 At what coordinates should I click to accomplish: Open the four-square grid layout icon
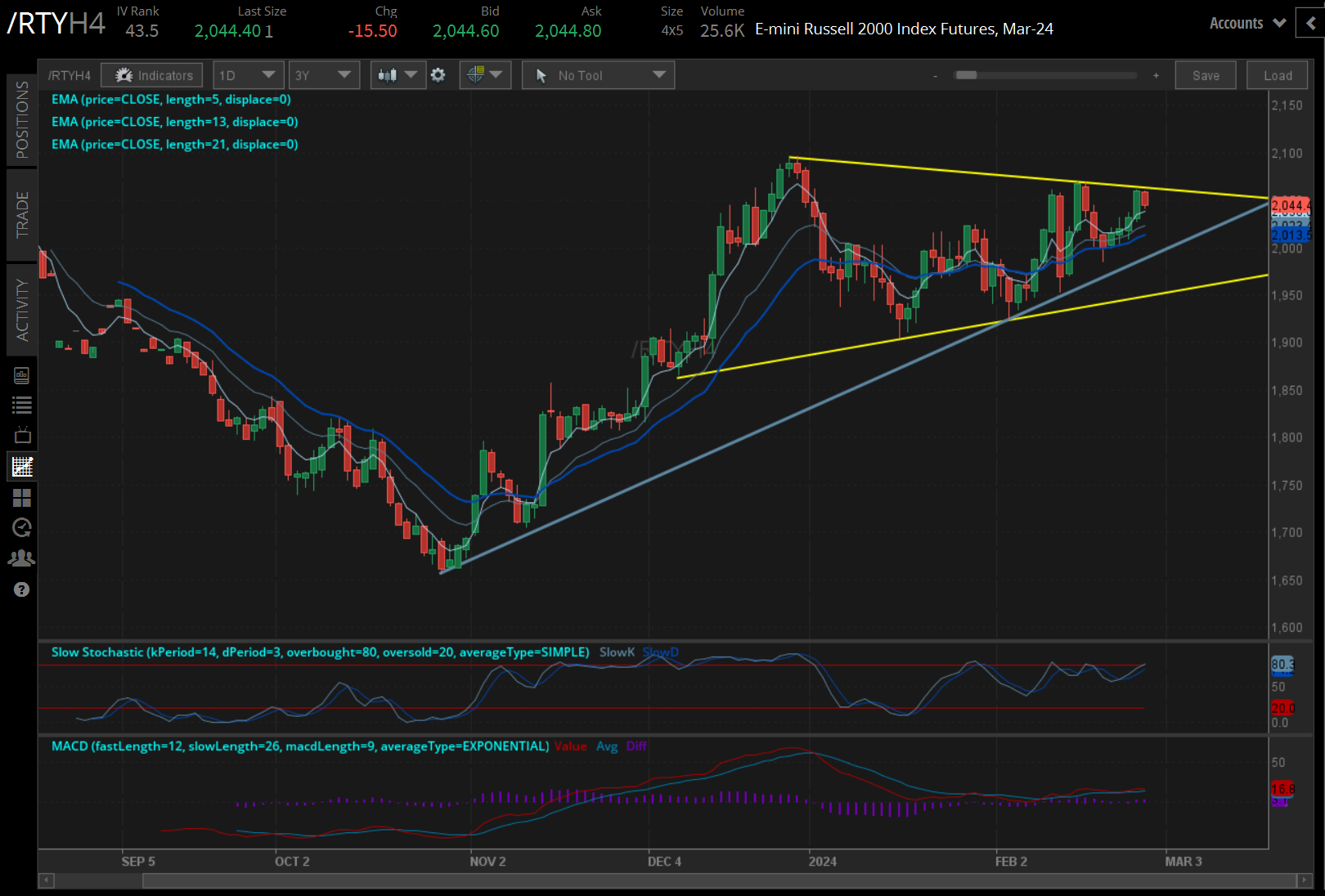click(22, 497)
